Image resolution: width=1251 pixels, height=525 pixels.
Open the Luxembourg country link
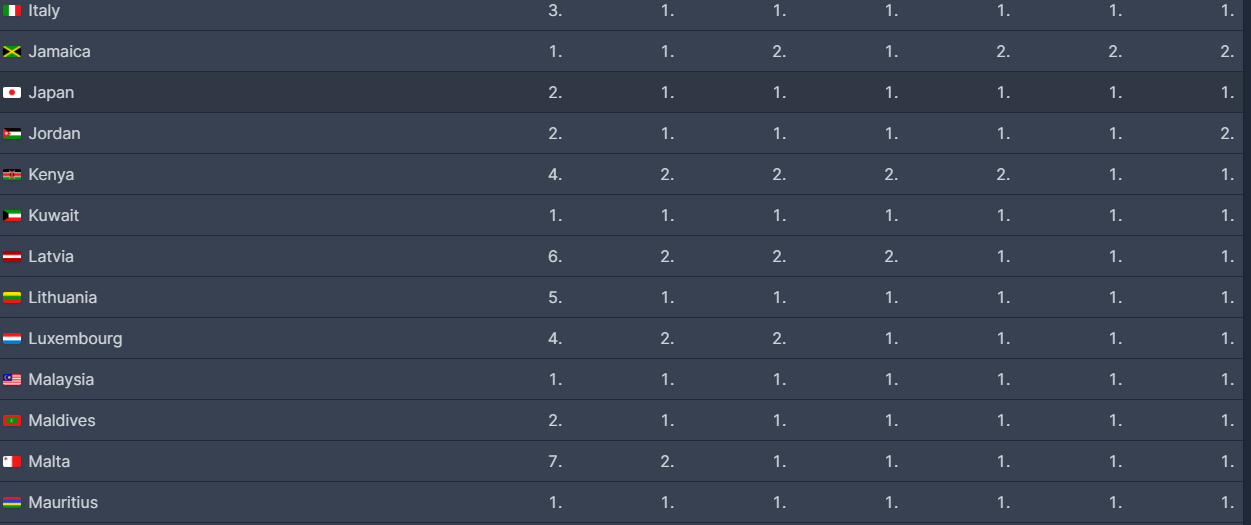75,338
